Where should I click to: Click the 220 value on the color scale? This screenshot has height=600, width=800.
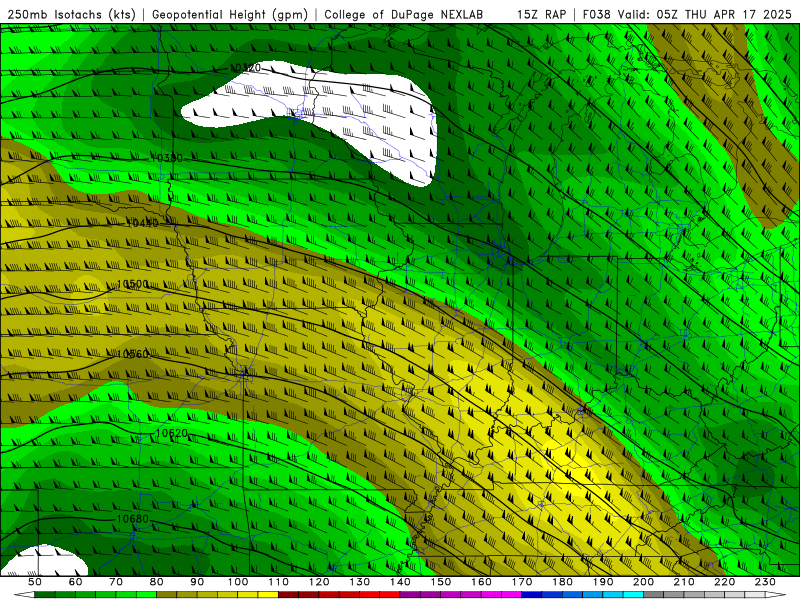point(724,582)
